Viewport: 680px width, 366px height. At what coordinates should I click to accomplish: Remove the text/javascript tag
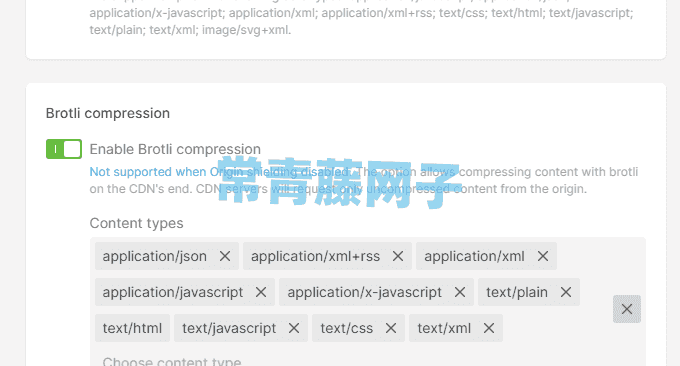(294, 328)
